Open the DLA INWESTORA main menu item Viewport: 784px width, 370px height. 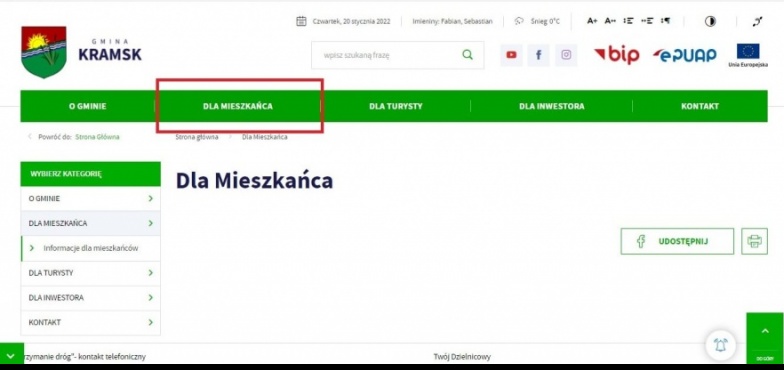click(x=552, y=106)
